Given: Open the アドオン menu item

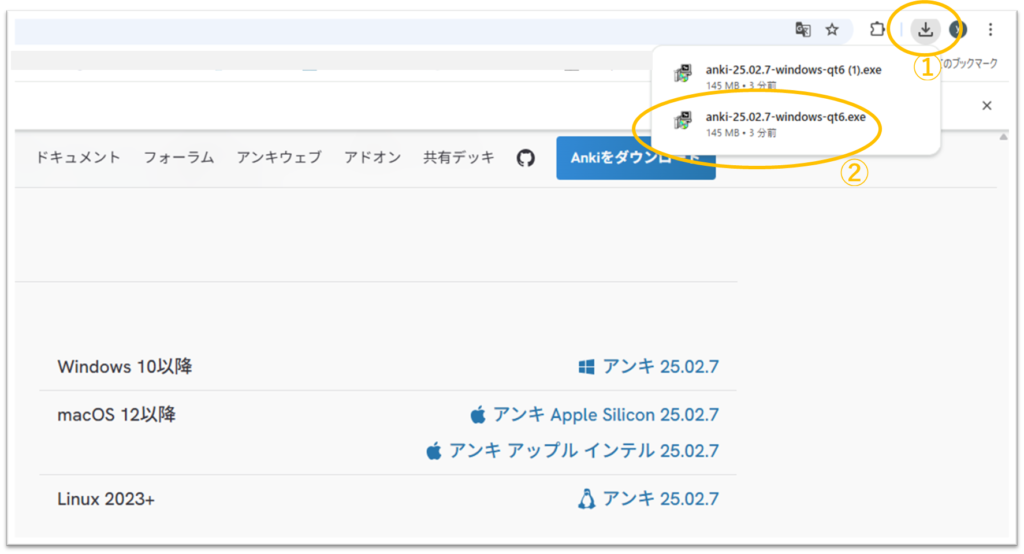Looking at the screenshot, I should coord(373,157).
